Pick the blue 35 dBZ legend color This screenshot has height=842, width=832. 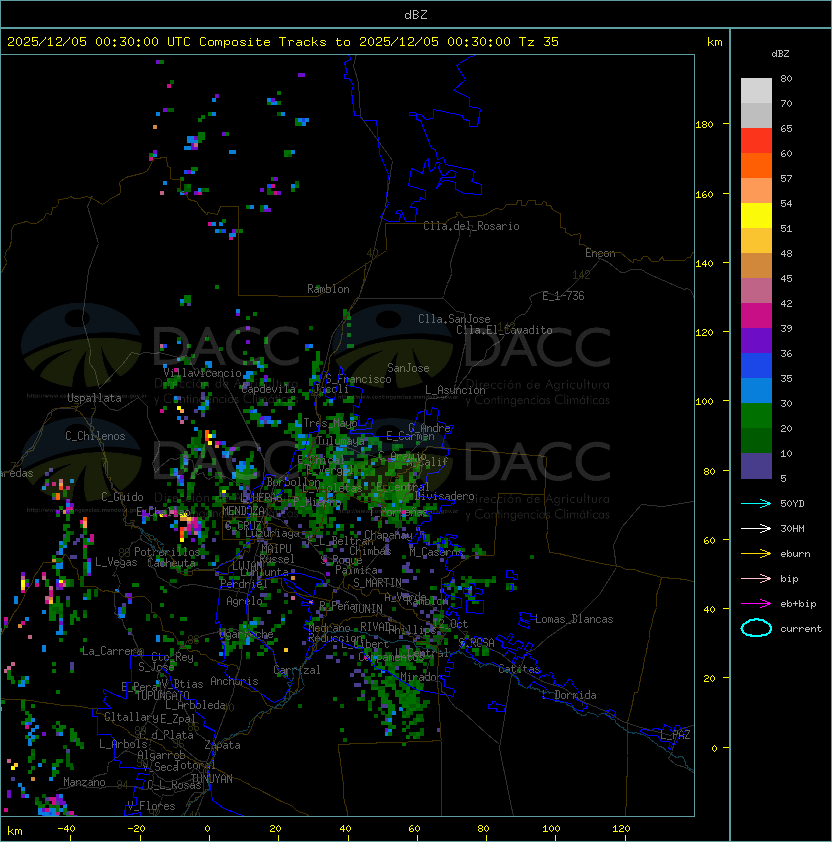pos(756,366)
